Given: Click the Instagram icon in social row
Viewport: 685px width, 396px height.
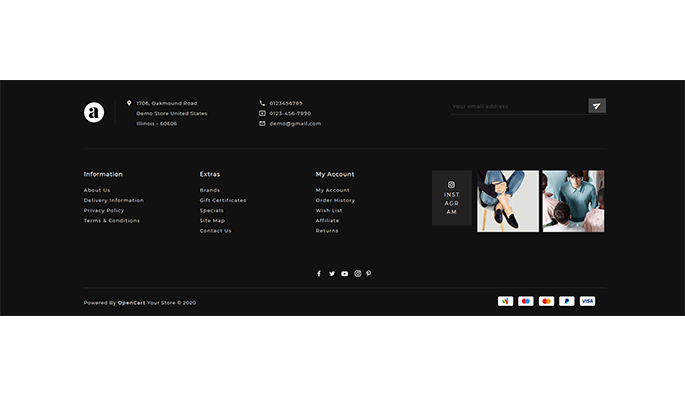Looking at the screenshot, I should tap(358, 274).
